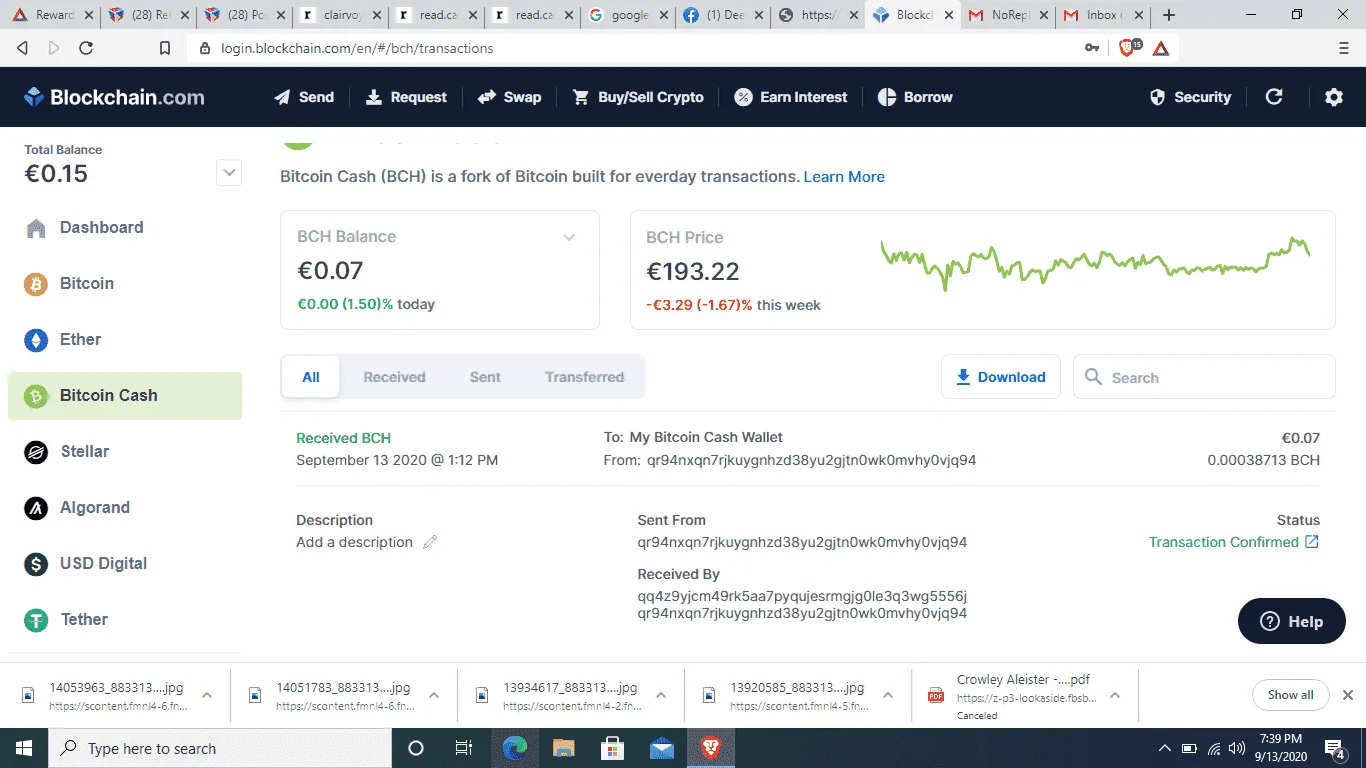Select Tether in sidebar
Image resolution: width=1366 pixels, height=768 pixels.
pos(124,619)
